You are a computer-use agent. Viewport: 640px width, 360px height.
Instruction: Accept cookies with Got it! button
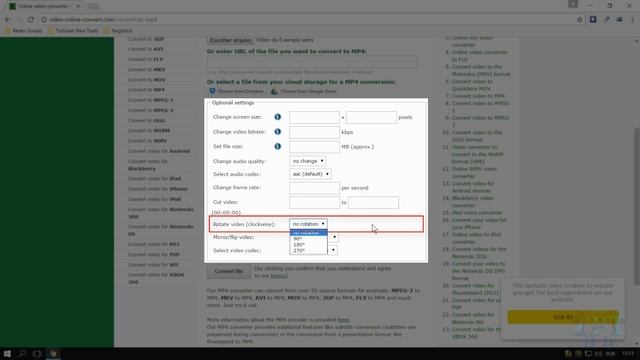point(563,317)
